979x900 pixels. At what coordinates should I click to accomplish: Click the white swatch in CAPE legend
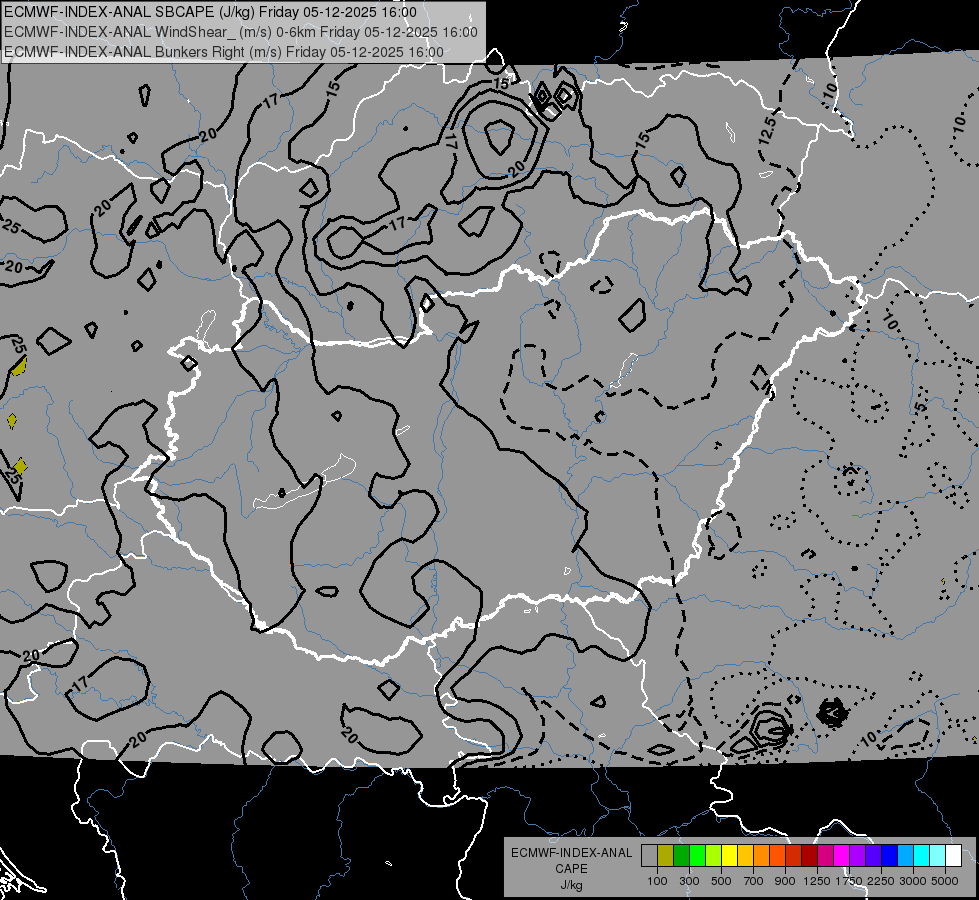954,856
